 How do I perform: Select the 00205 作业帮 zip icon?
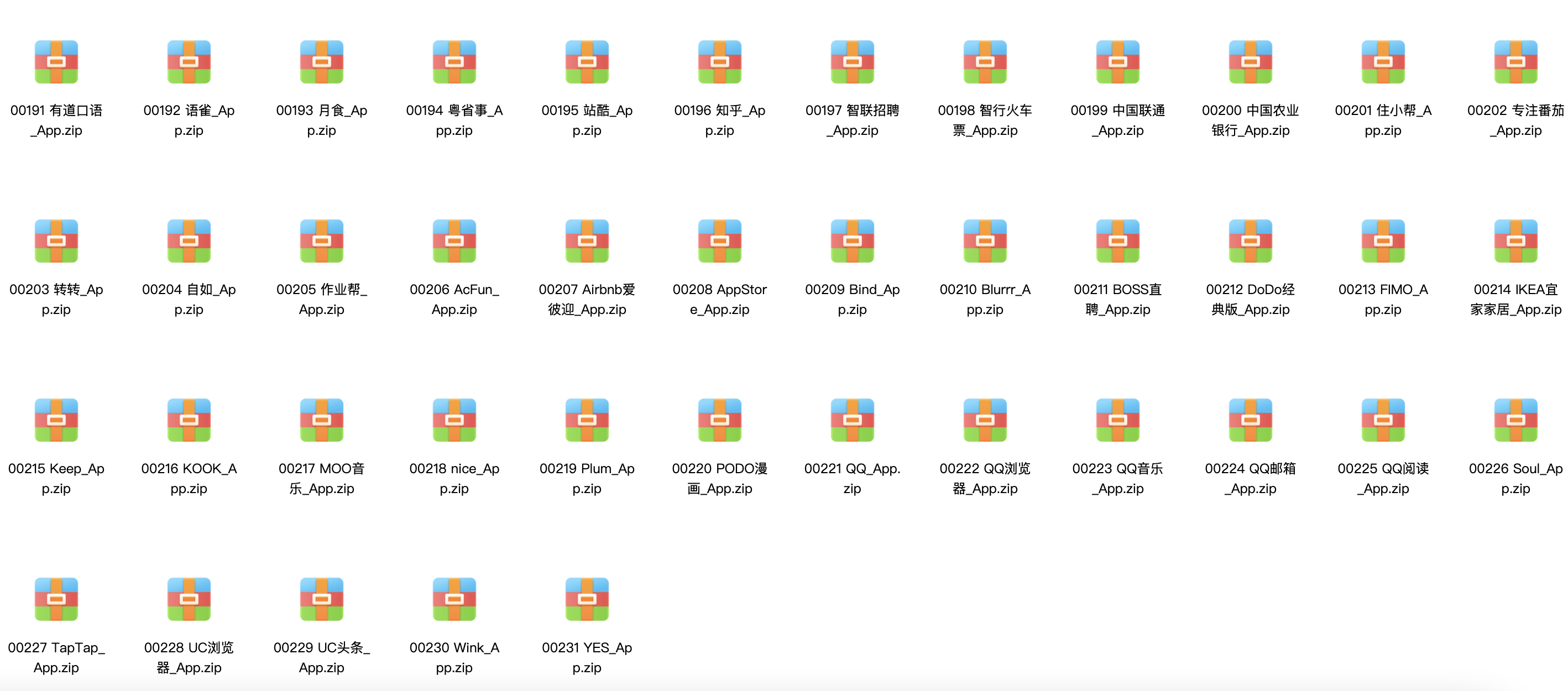(321, 241)
